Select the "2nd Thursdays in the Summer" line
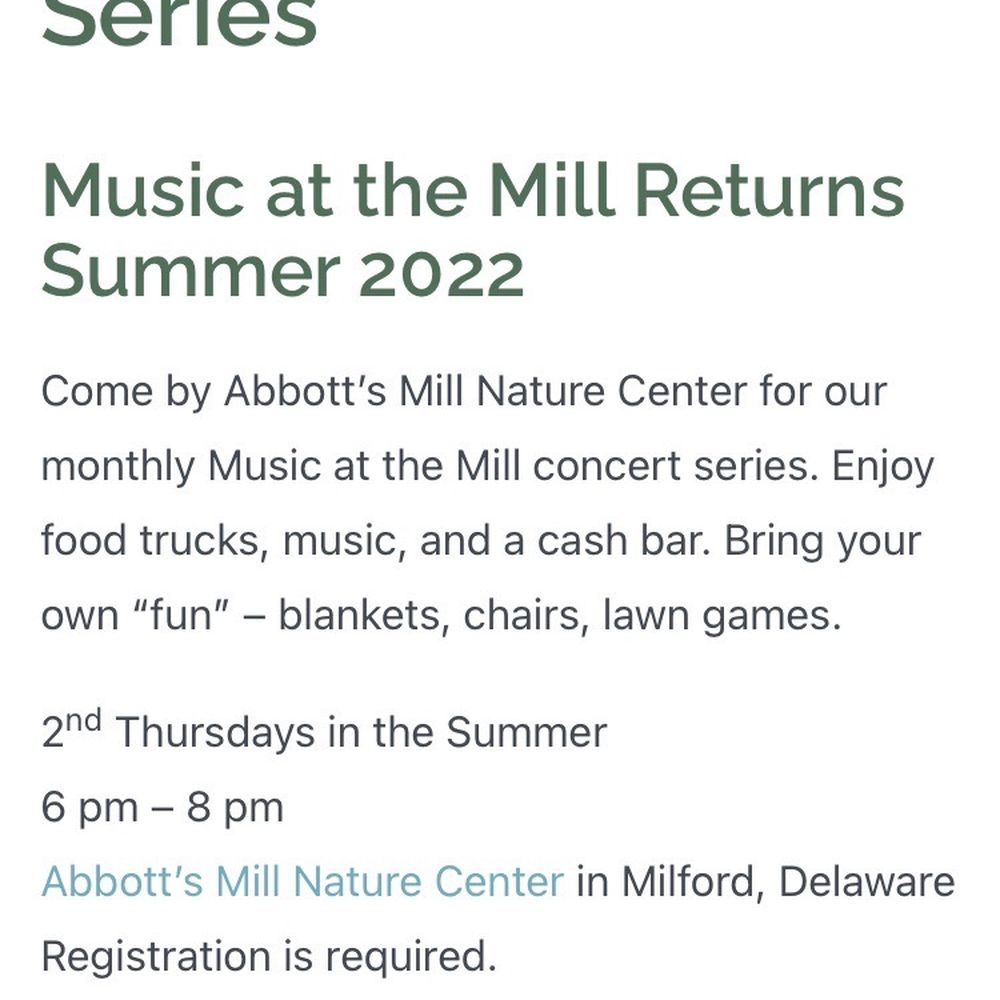Image resolution: width=1000 pixels, height=1000 pixels. (x=324, y=733)
